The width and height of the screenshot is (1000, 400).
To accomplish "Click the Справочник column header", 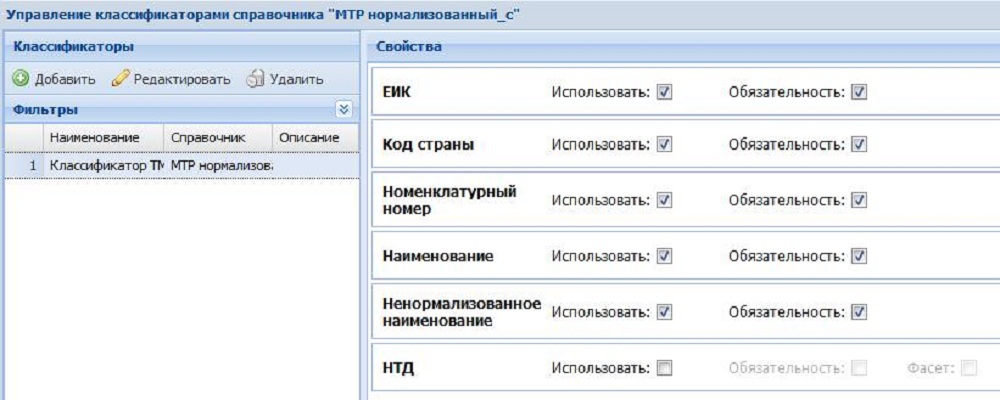I will (x=205, y=137).
